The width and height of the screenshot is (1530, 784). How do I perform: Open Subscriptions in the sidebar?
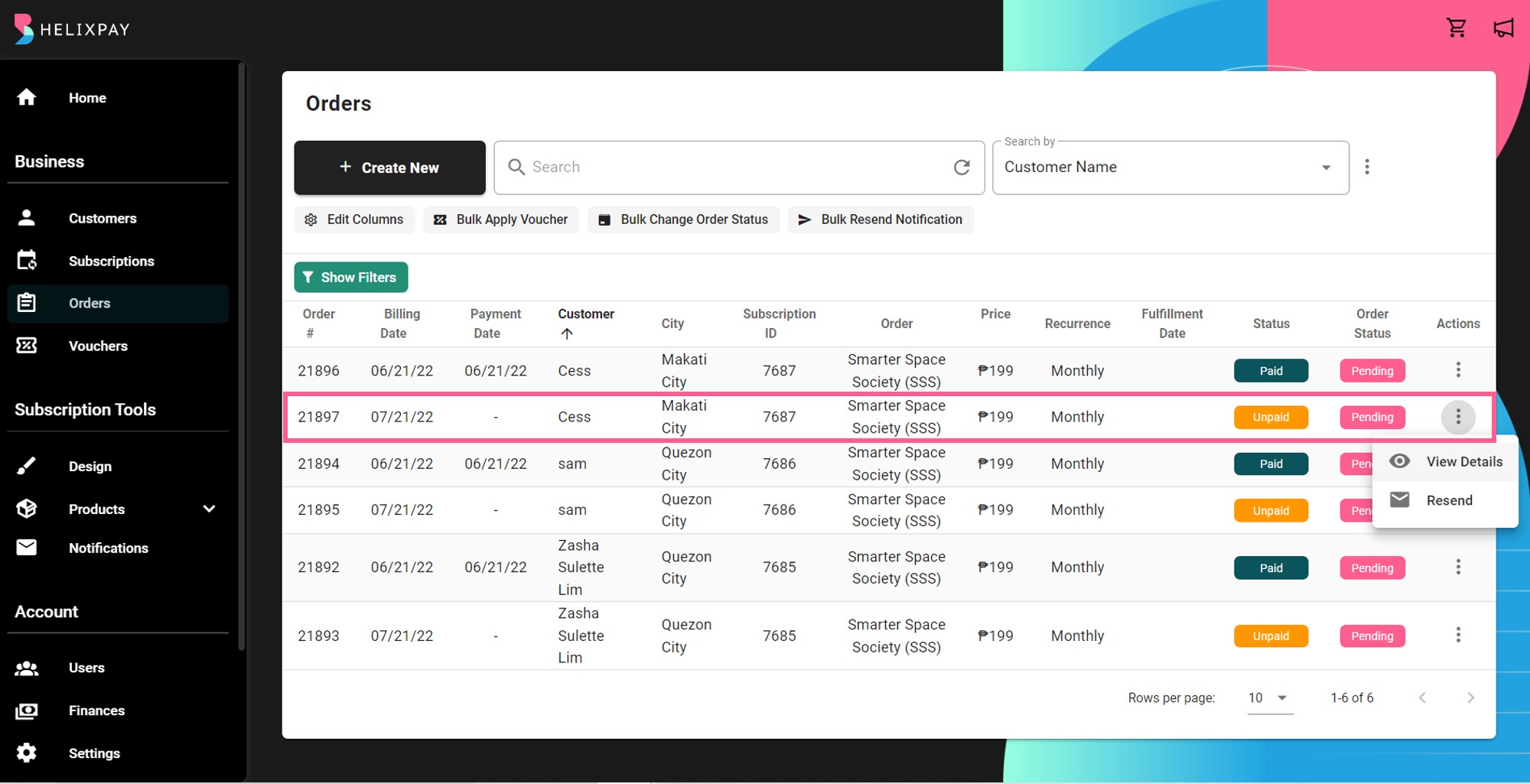111,262
